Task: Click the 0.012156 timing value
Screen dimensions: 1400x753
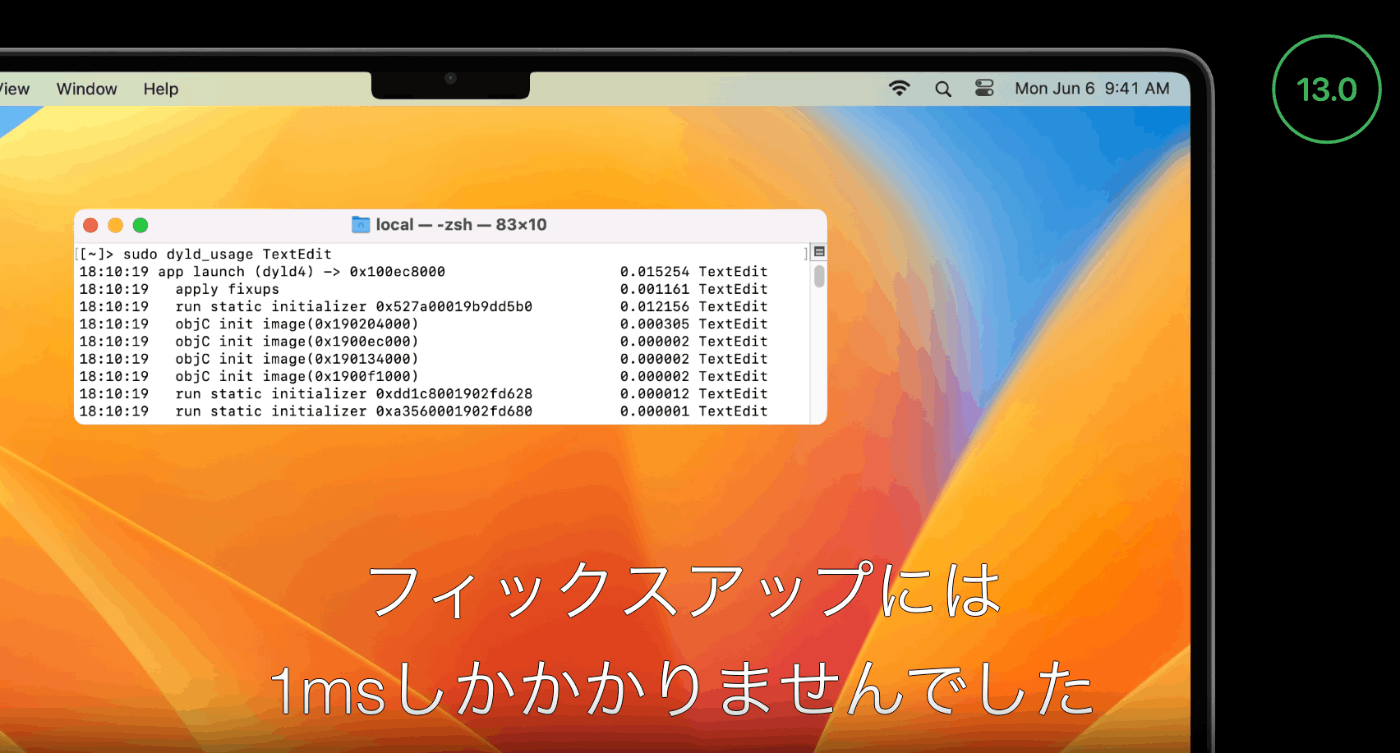Action: (x=654, y=306)
